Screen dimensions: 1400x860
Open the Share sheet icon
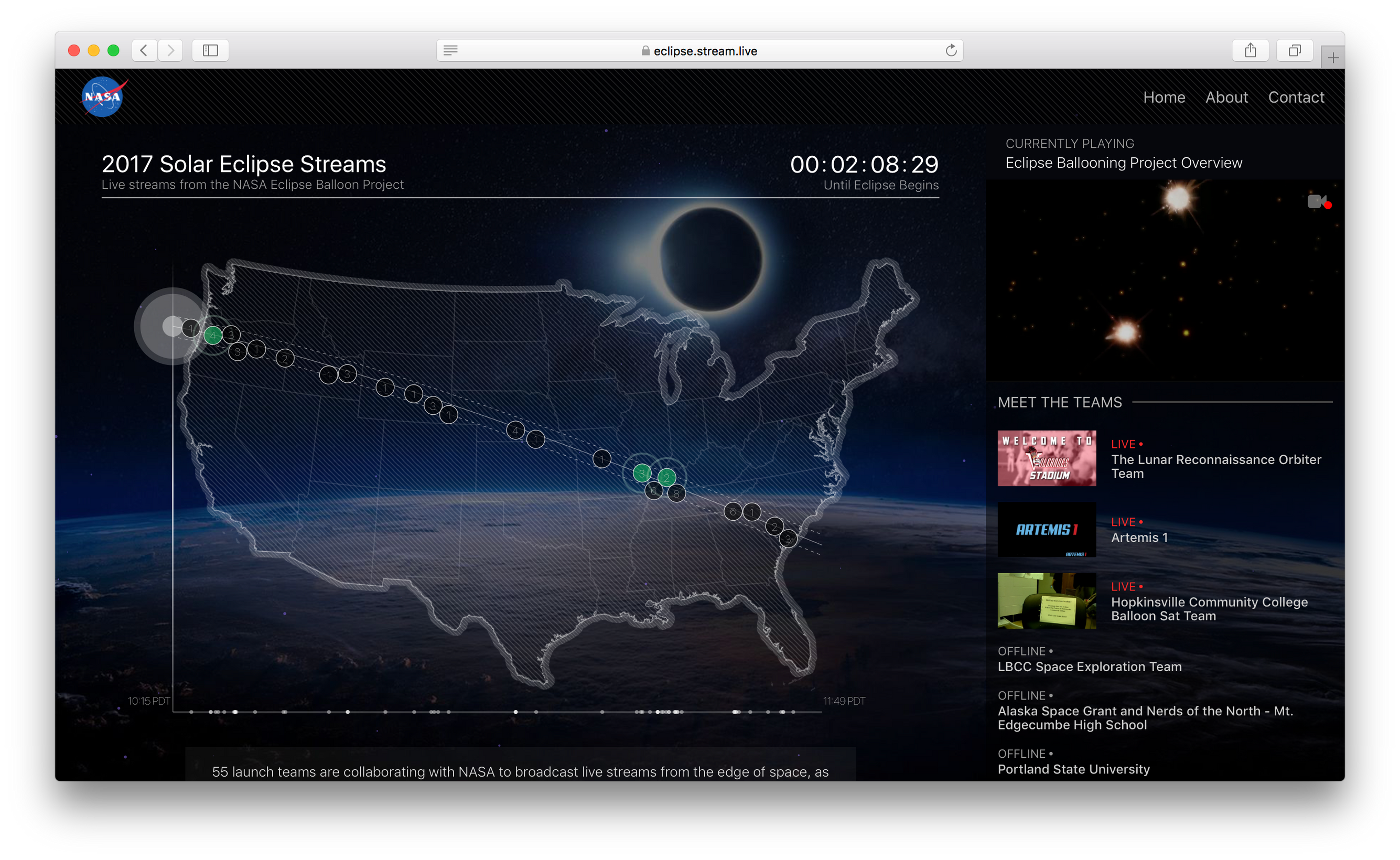1250,51
